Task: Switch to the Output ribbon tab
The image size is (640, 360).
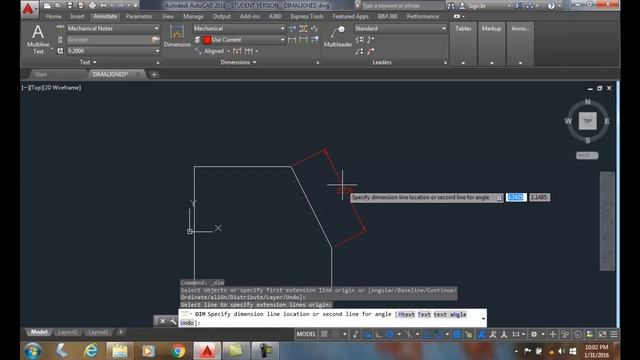Action: 222,16
